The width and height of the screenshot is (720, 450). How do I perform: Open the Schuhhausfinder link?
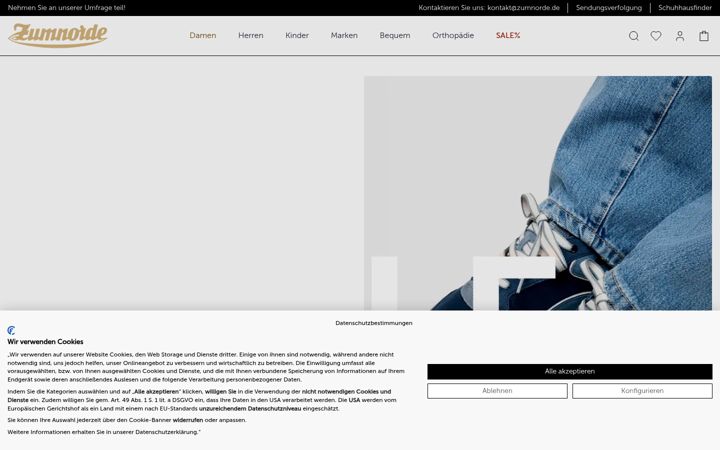pos(685,8)
